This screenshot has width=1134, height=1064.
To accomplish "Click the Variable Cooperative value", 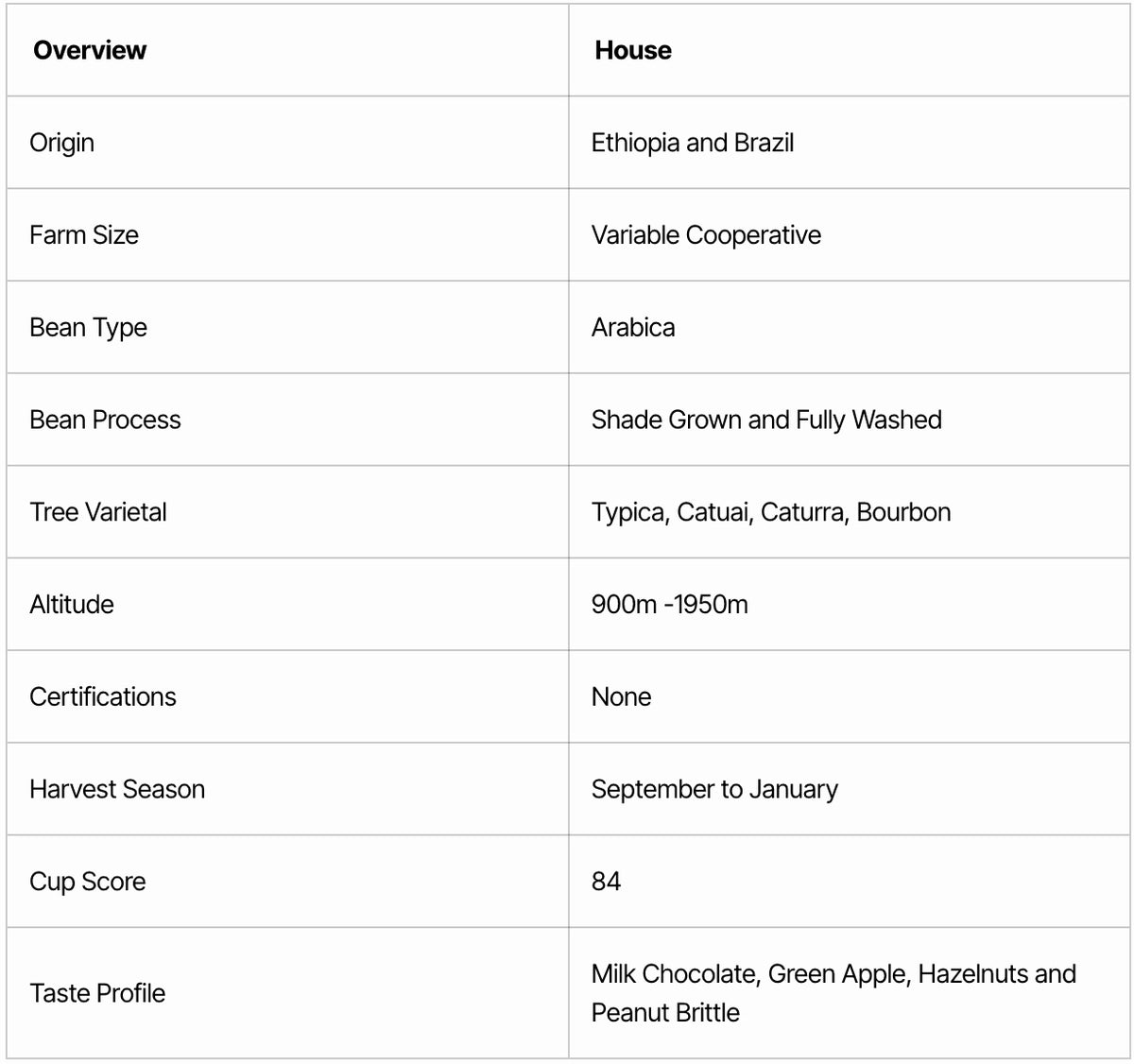I will click(706, 235).
